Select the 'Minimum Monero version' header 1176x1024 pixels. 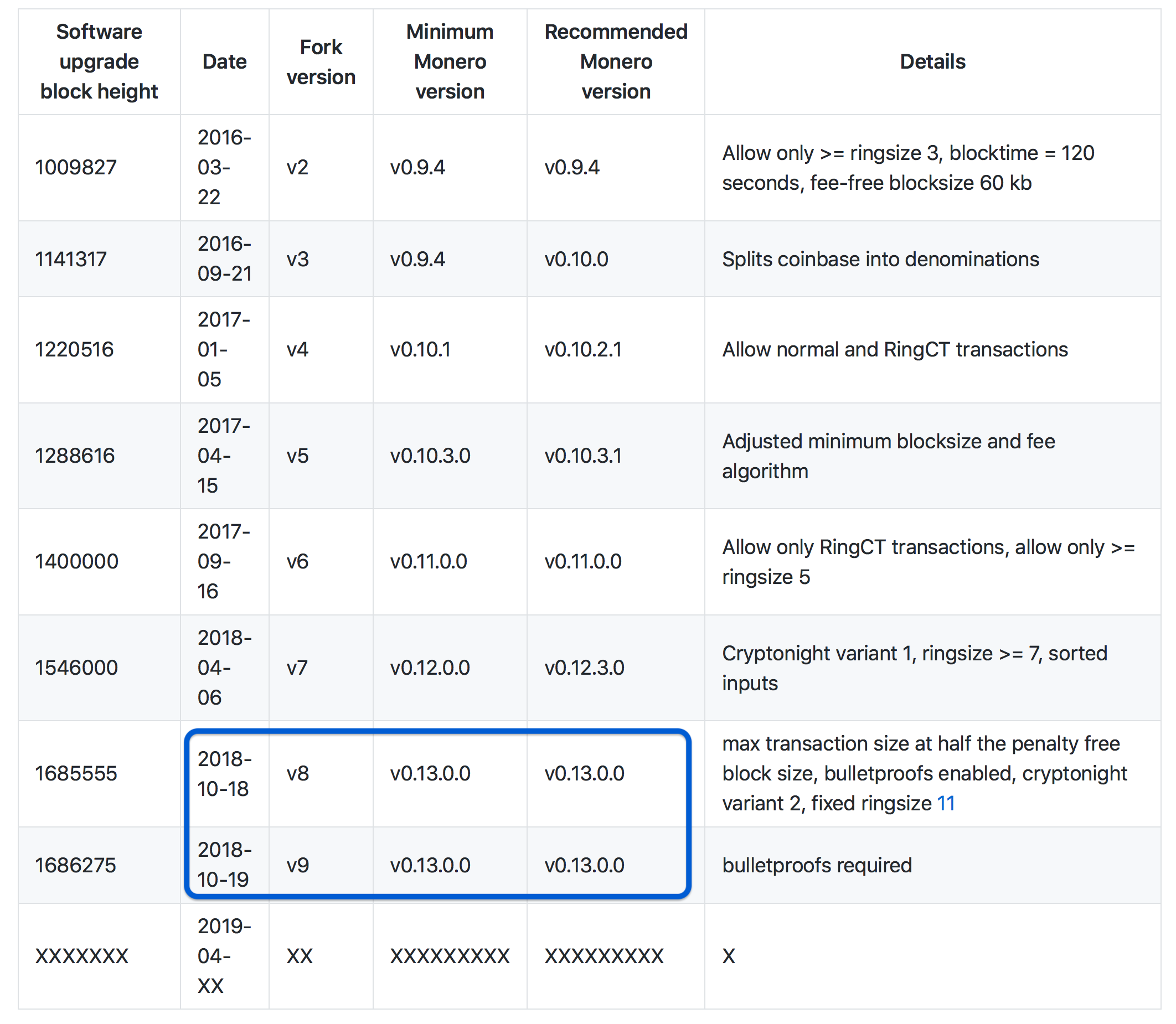(x=450, y=61)
